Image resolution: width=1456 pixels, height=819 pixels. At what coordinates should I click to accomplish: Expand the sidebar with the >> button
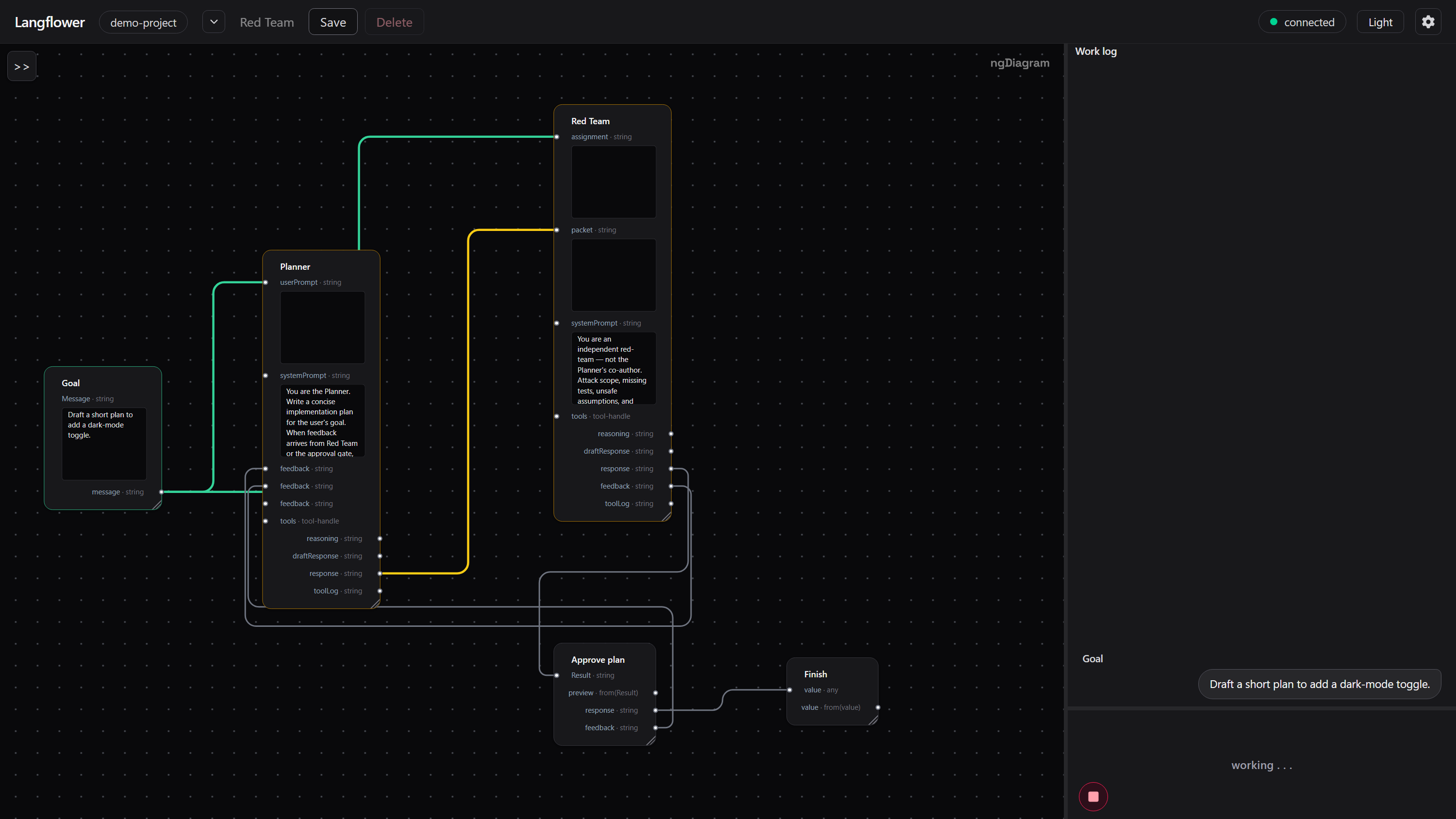(22, 66)
